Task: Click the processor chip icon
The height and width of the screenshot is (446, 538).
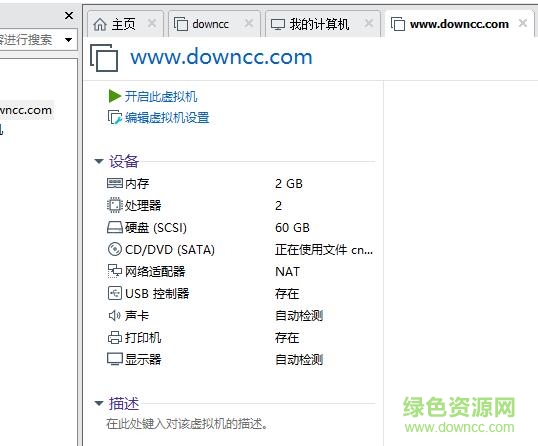Action: pos(115,205)
